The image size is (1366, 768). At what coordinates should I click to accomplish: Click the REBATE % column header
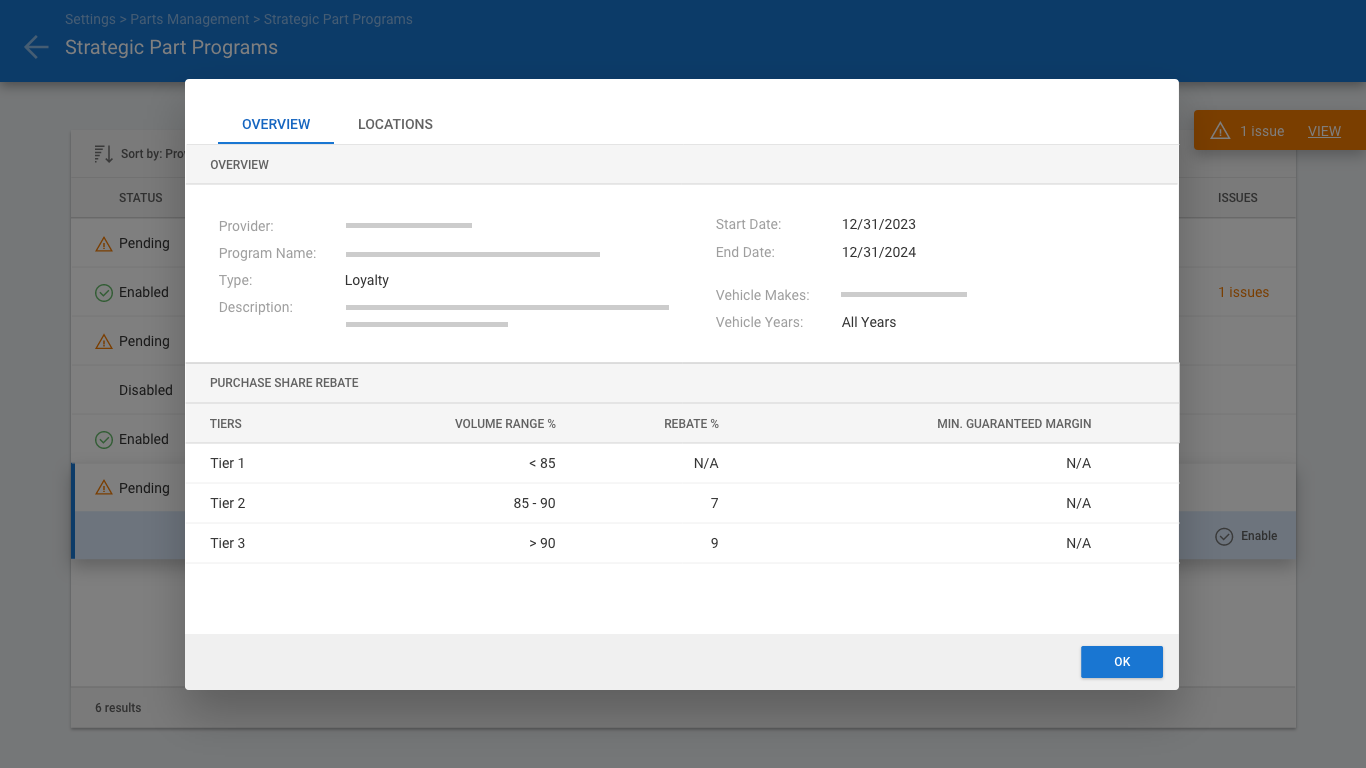click(691, 424)
